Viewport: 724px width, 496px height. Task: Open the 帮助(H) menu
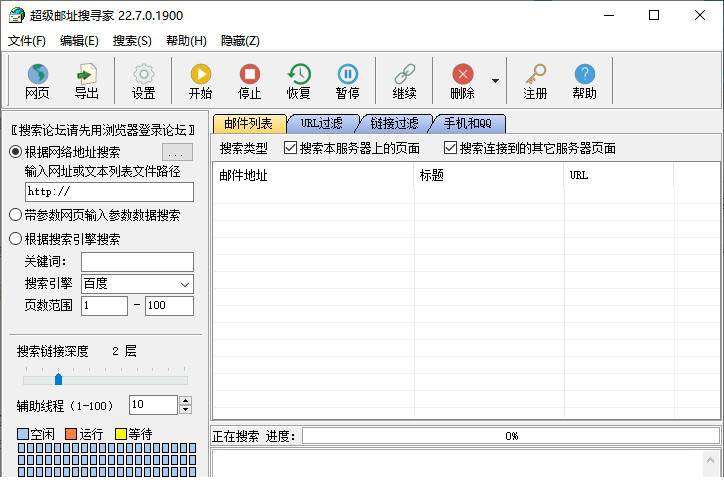pos(186,41)
